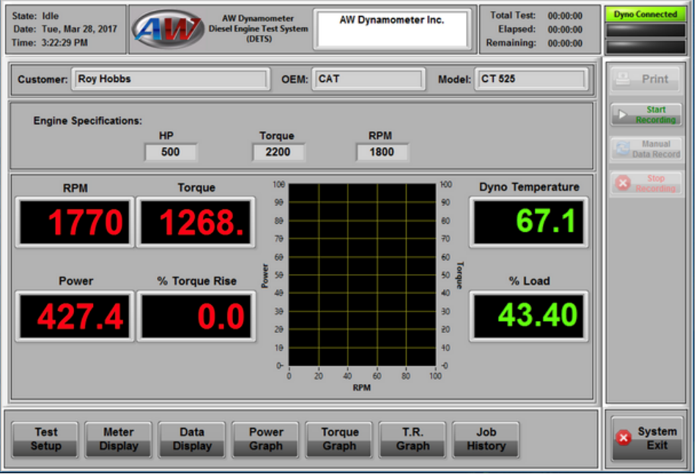
Task: Open the T.R. Graph view
Action: click(x=413, y=439)
